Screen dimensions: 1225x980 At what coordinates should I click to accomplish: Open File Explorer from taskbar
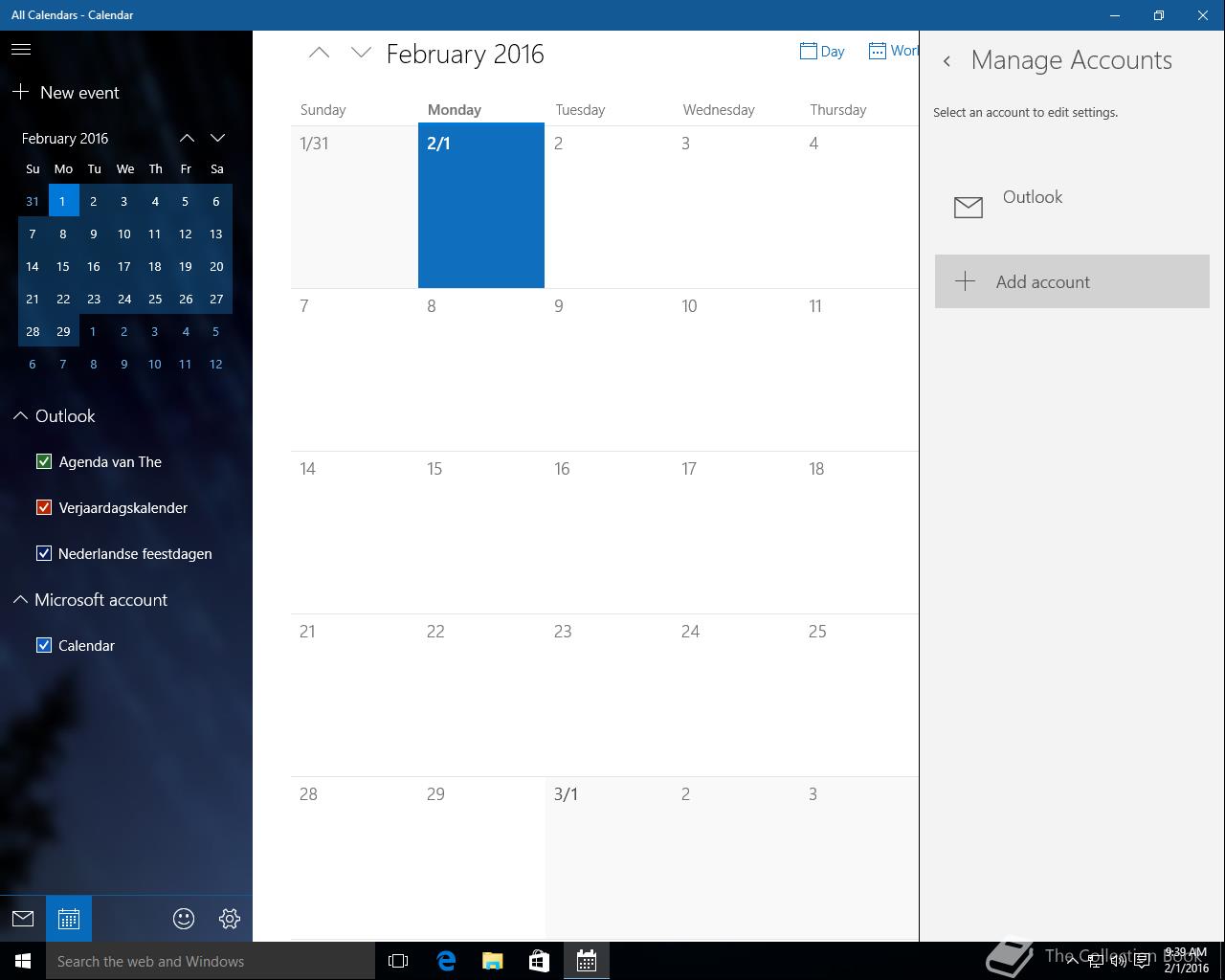[x=493, y=961]
